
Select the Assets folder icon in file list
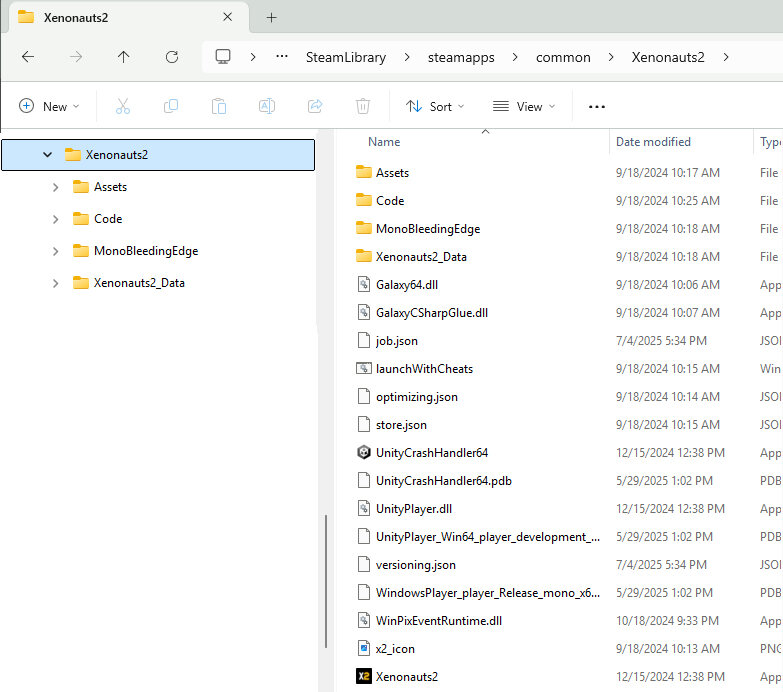pyautogui.click(x=364, y=172)
